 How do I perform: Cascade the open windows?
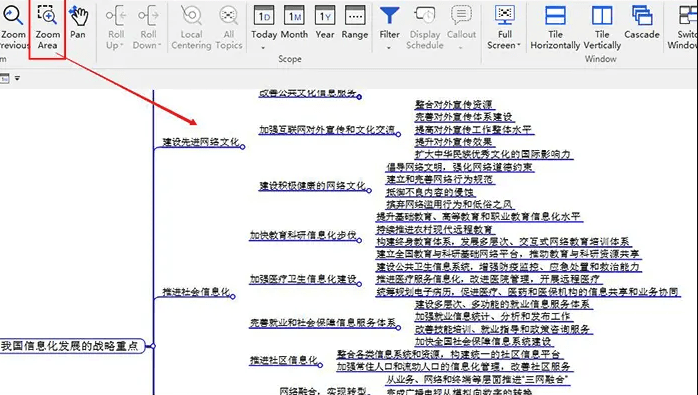pos(642,22)
